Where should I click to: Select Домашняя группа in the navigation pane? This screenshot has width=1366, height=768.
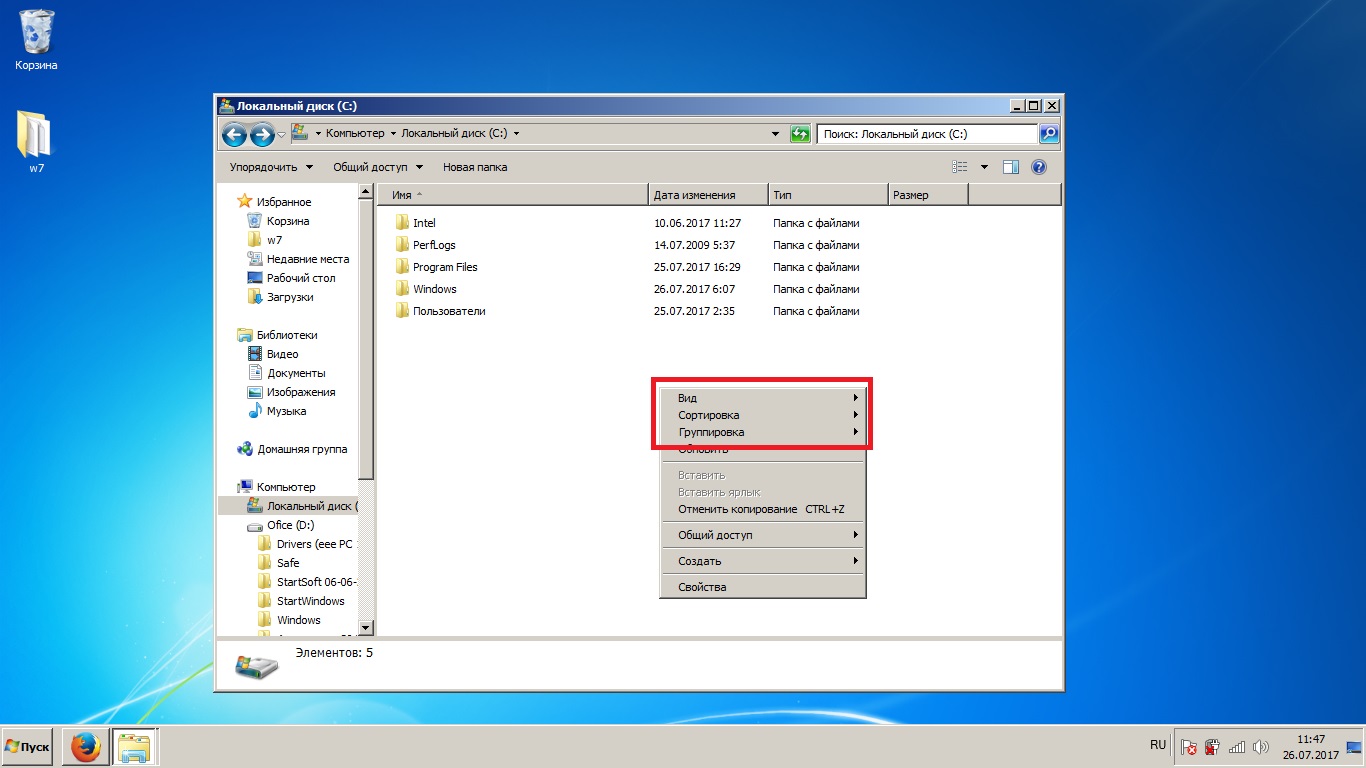292,449
